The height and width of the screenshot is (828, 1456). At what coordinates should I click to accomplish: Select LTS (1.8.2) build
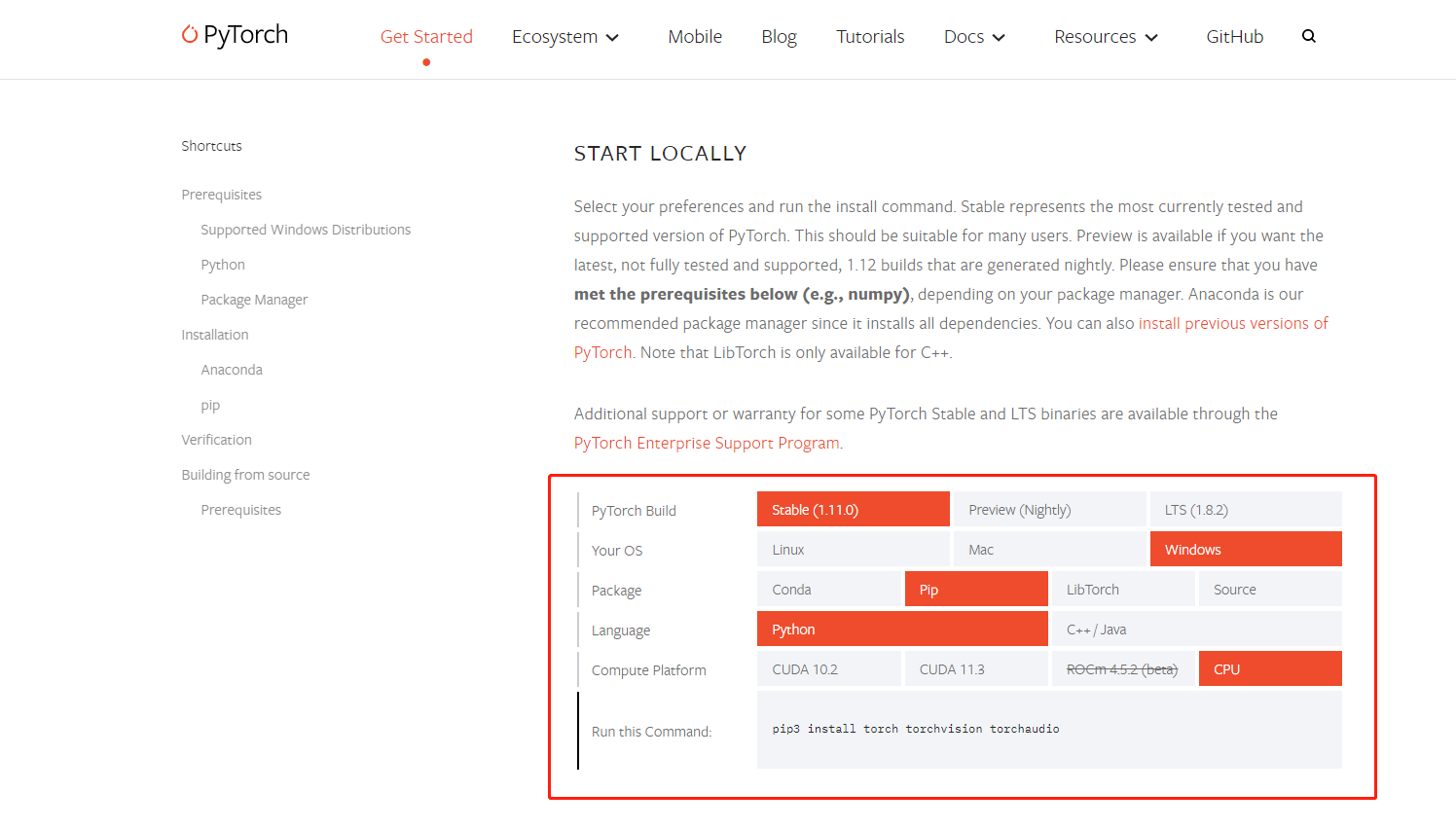tap(1246, 509)
